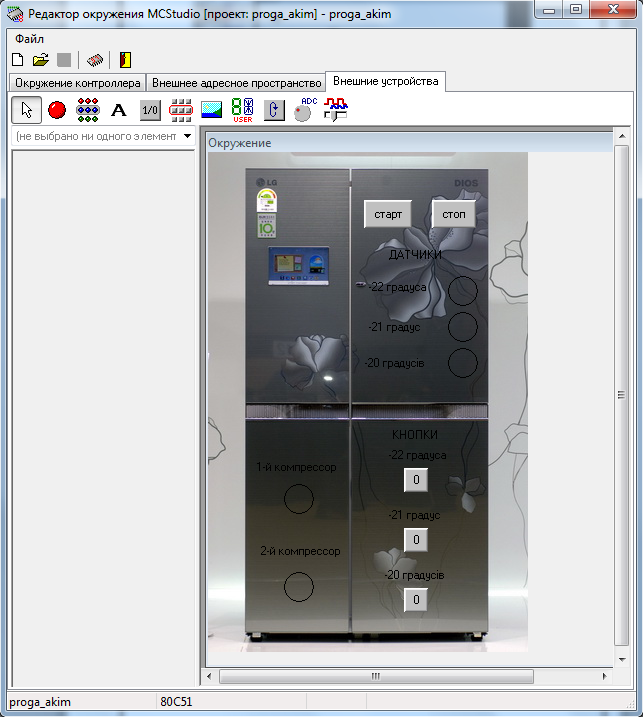Click the horizontal scrollbar thumb
This screenshot has width=643, height=717.
(376, 676)
